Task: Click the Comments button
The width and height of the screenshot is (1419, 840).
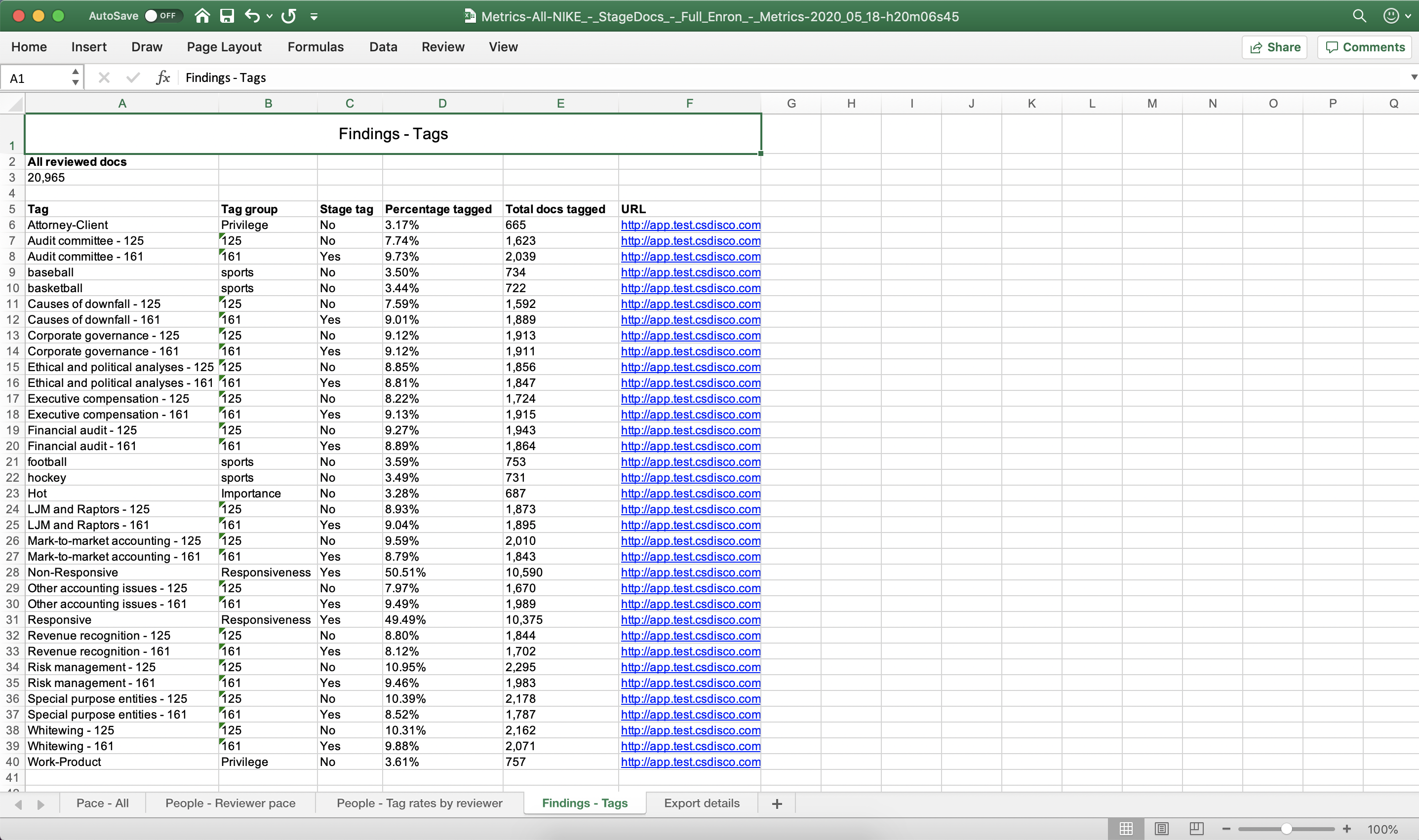Action: point(1365,47)
